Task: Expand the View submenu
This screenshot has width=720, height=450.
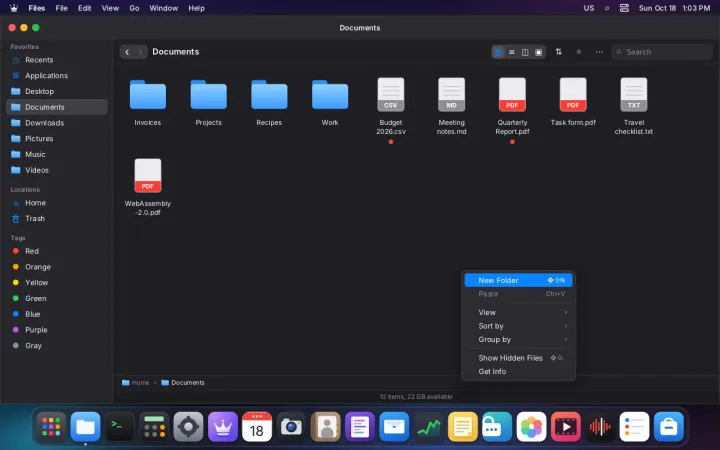Action: click(518, 312)
